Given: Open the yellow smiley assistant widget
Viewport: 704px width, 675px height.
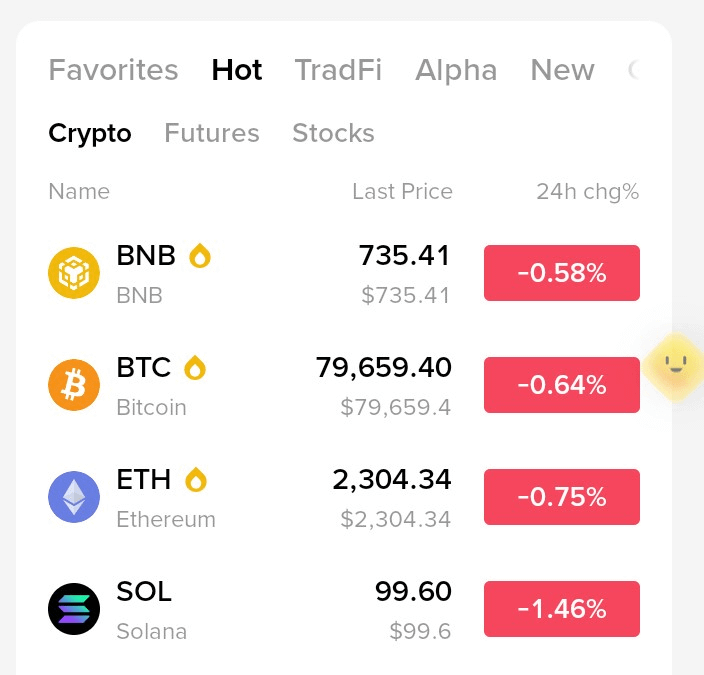Looking at the screenshot, I should (x=674, y=366).
